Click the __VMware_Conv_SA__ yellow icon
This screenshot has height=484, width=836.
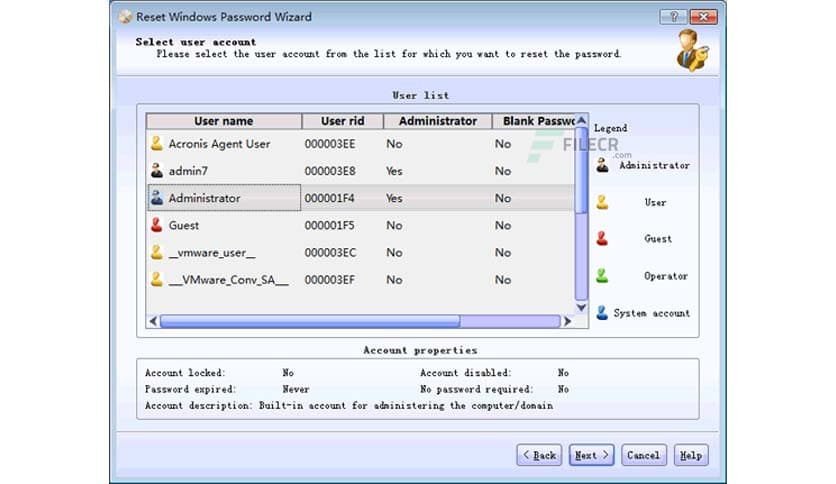point(156,279)
